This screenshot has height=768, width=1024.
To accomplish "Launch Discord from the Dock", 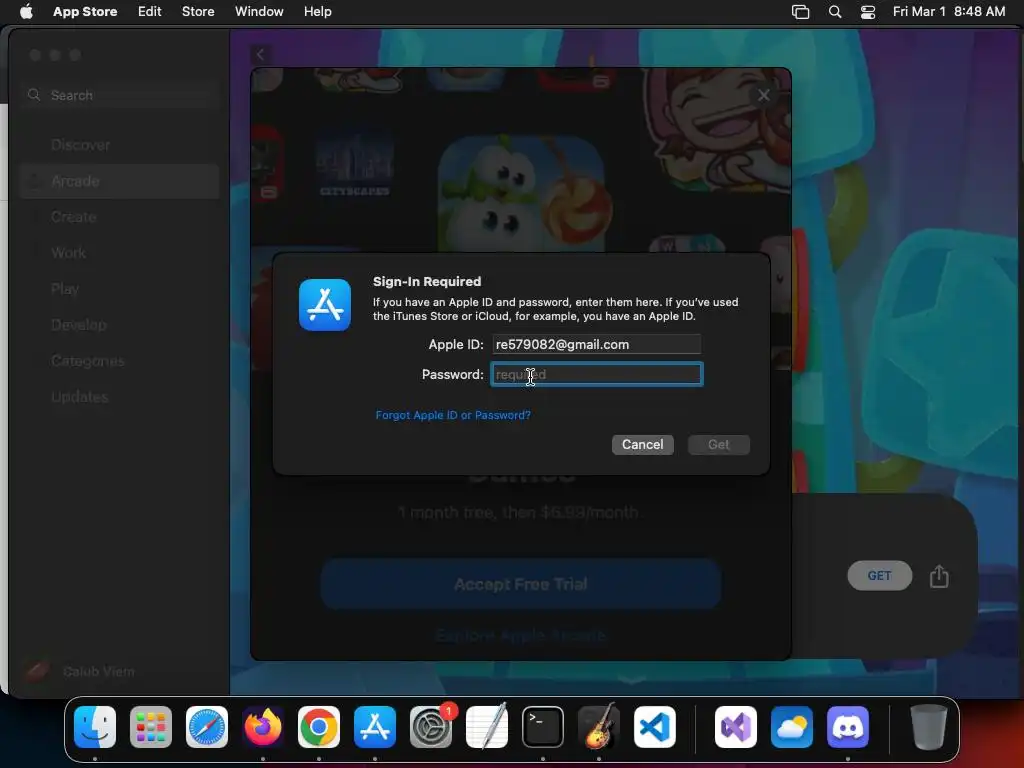I will coord(848,727).
